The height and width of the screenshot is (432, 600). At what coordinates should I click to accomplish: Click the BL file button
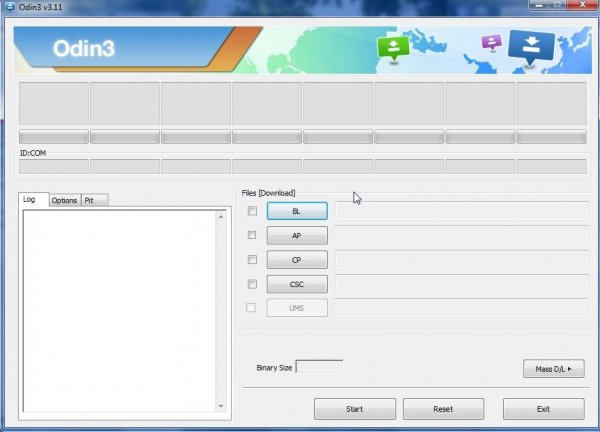tap(297, 211)
